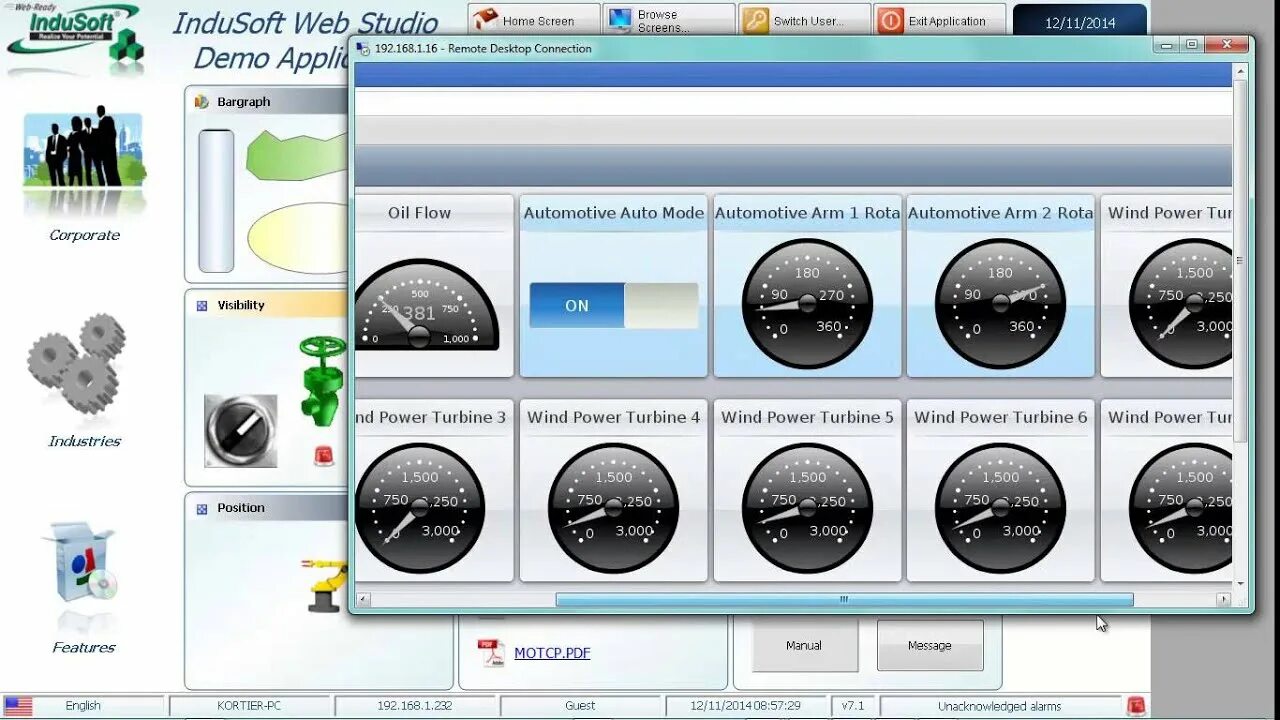Click the cylinder tank bargraph
Viewport: 1280px width, 720px height.
pos(216,201)
